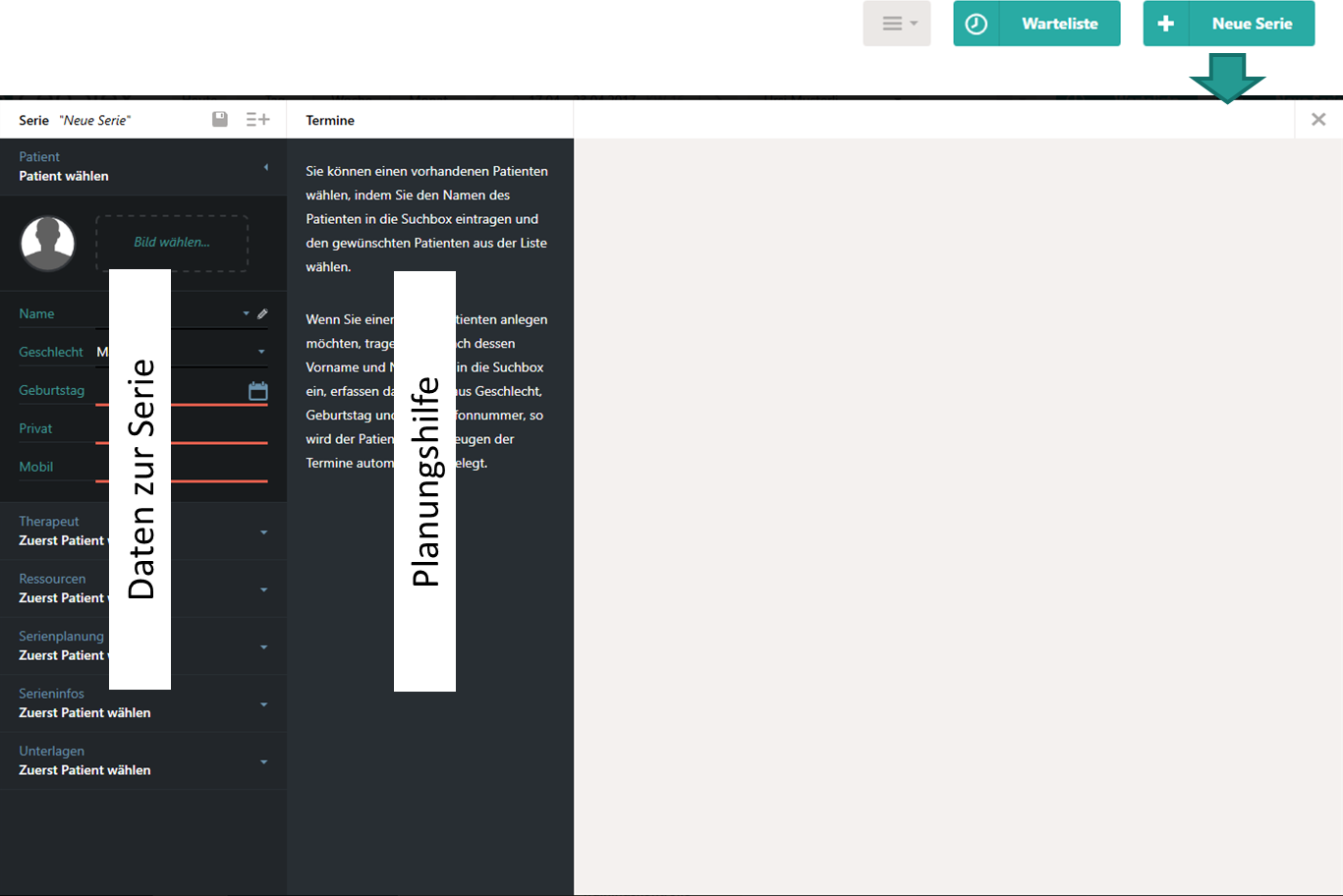
Task: Click the patient avatar placeholder
Action: pos(48,243)
